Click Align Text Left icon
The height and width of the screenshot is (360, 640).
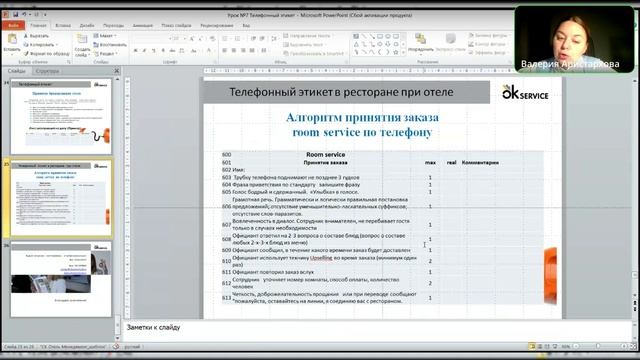(224, 50)
